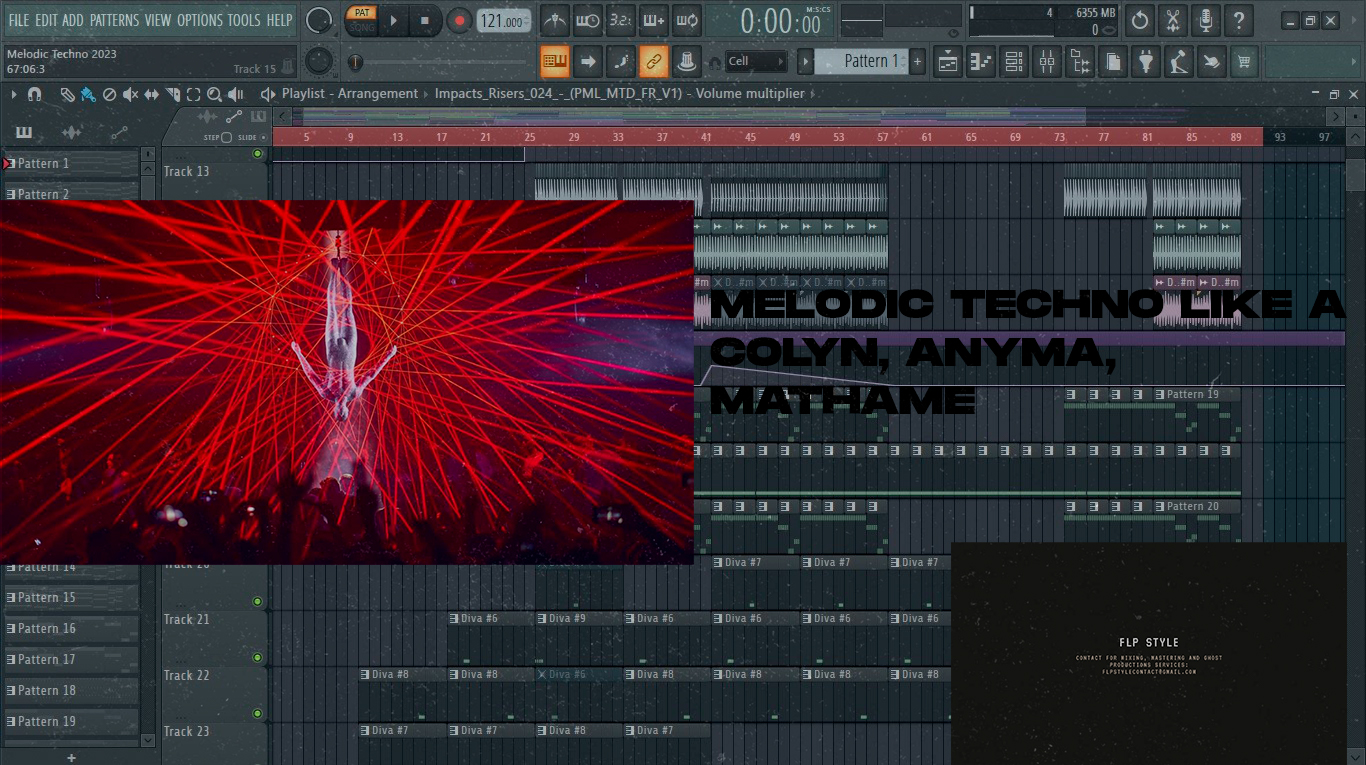The height and width of the screenshot is (765, 1366).
Task: Toggle the 3-2-1 countdown before recording
Action: pyautogui.click(x=620, y=20)
